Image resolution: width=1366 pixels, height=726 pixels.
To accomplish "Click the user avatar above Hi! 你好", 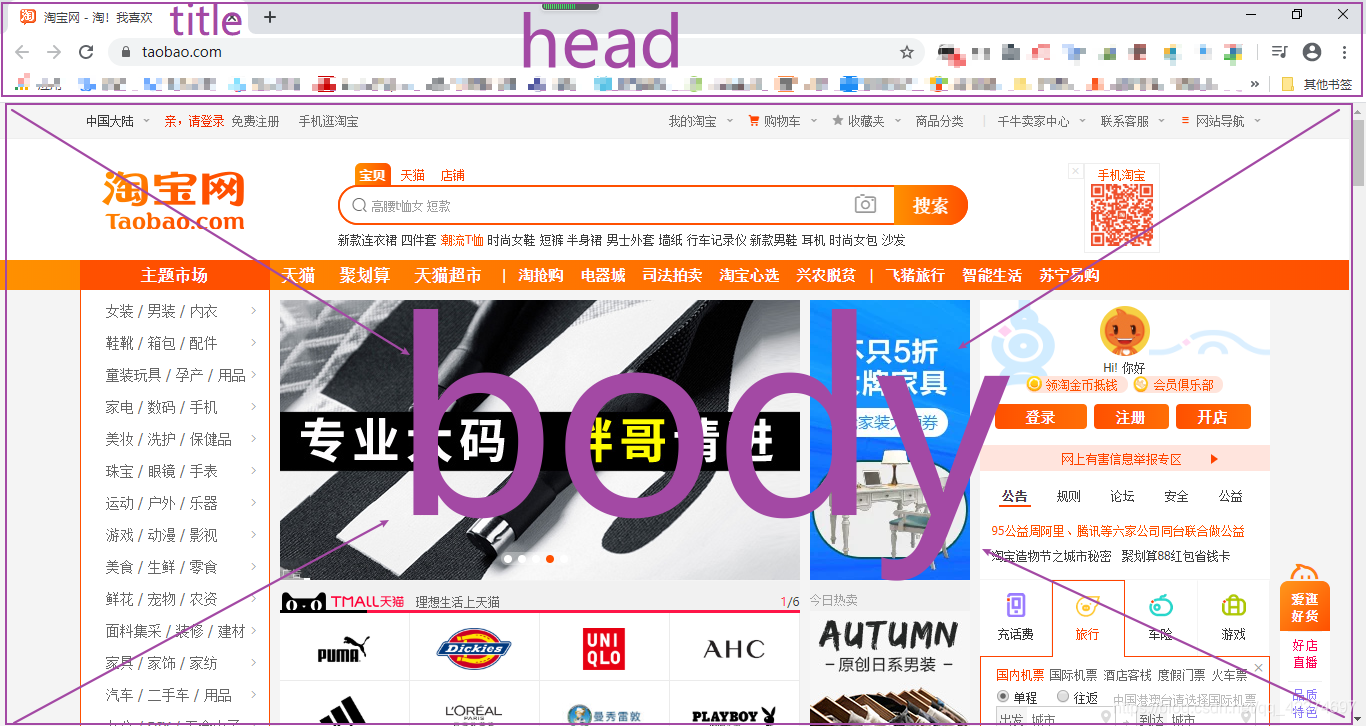I will tap(1124, 333).
